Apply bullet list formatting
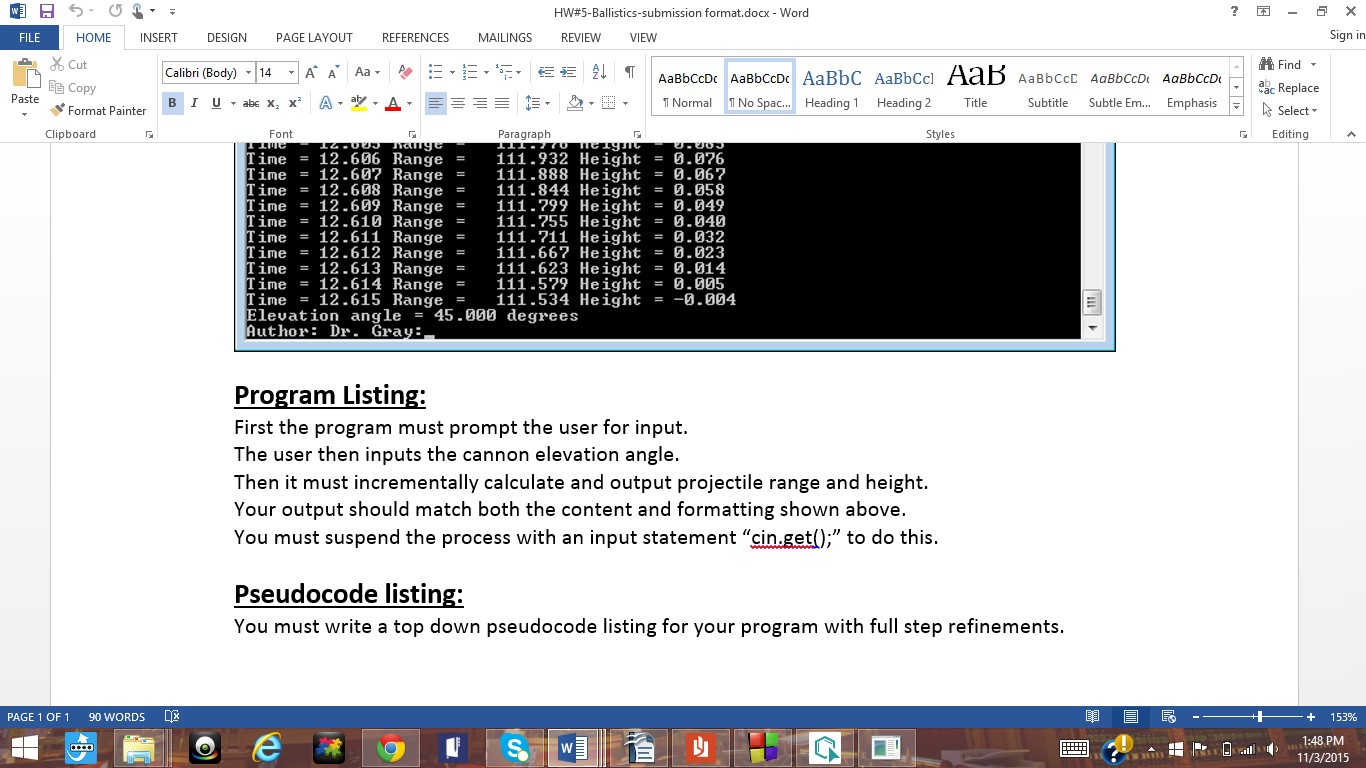The height and width of the screenshot is (768, 1366). click(x=435, y=73)
